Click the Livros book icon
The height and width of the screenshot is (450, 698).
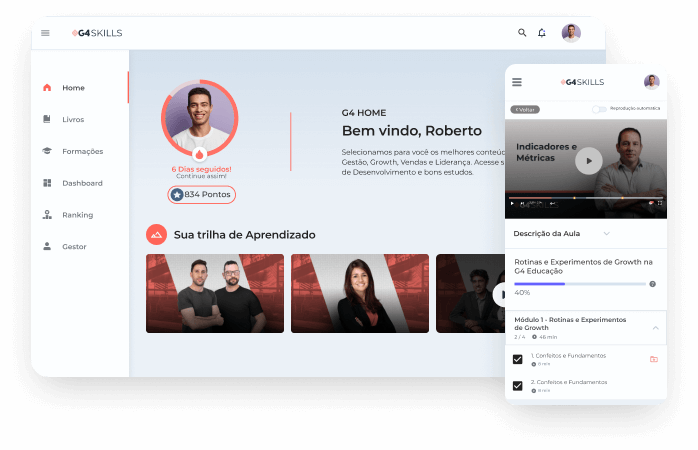pyautogui.click(x=47, y=119)
